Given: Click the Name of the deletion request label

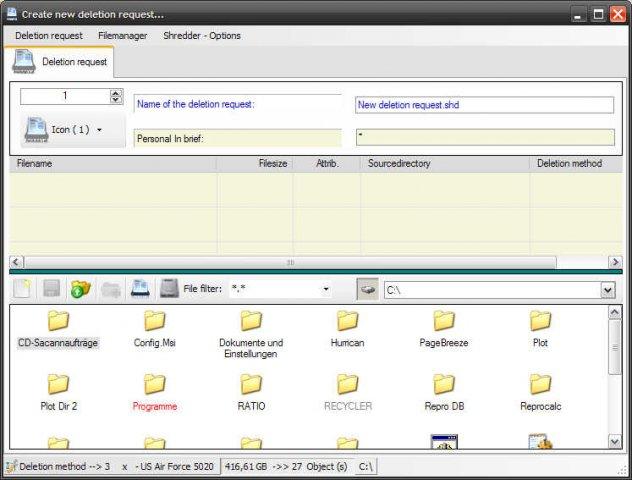Looking at the screenshot, I should (196, 104).
